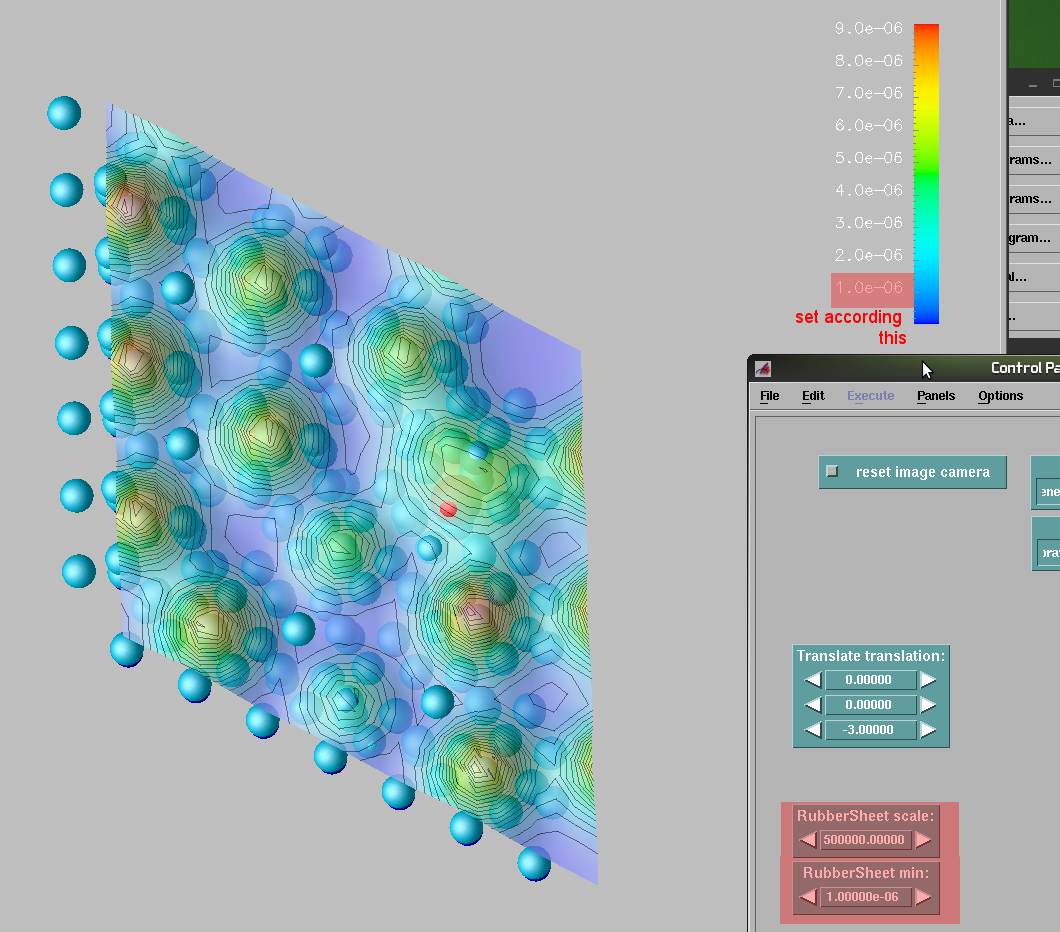Increment the -3.00000 translation value

point(928,730)
